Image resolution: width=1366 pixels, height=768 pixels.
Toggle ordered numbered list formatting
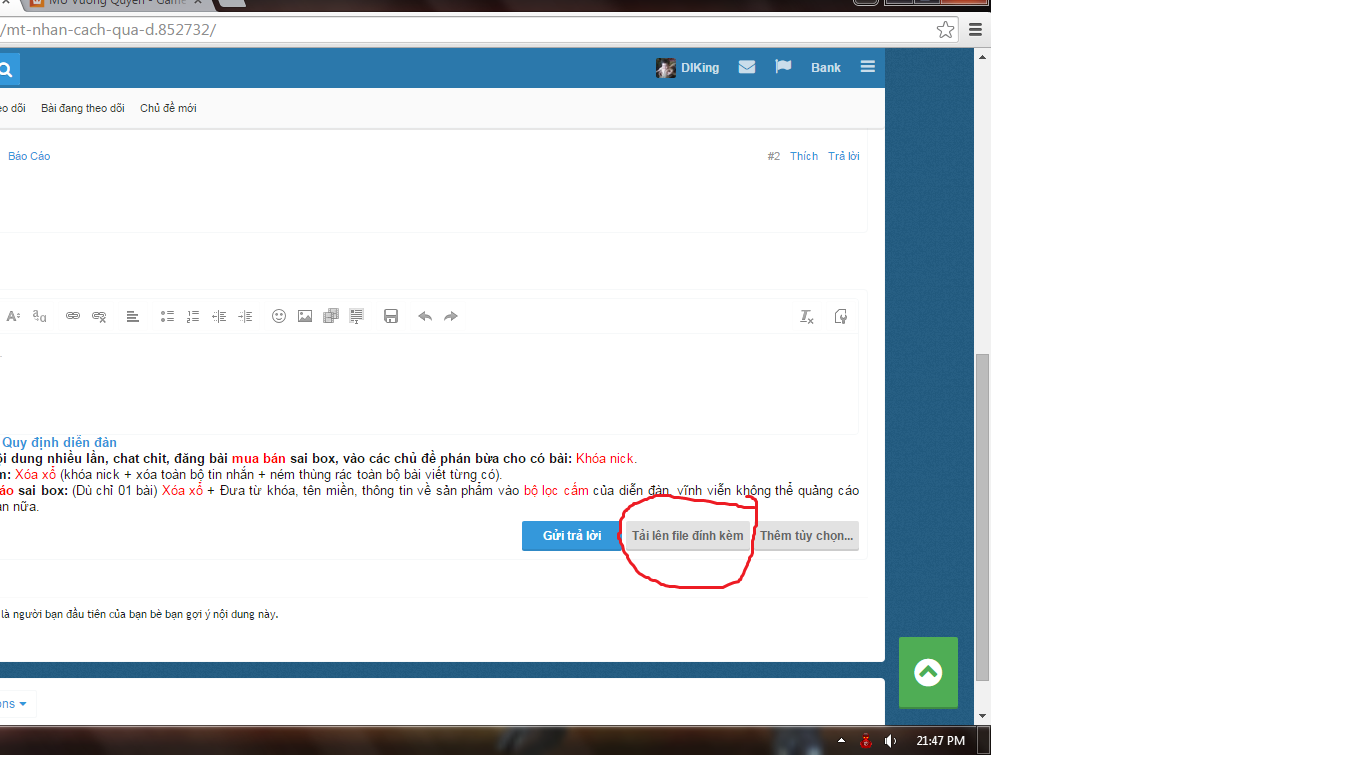point(193,316)
